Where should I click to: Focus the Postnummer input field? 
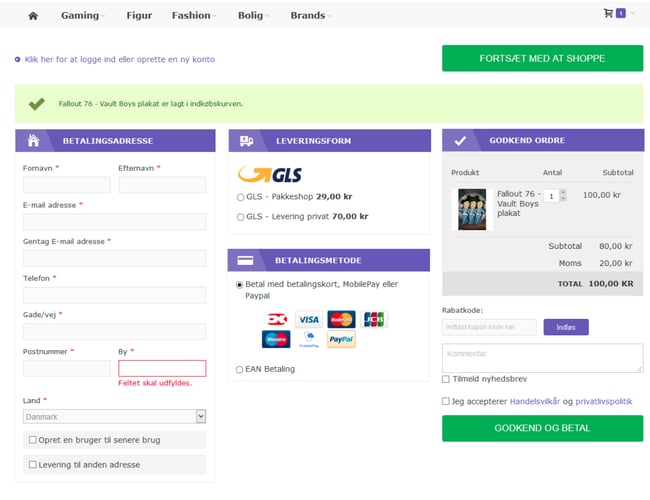[67, 368]
